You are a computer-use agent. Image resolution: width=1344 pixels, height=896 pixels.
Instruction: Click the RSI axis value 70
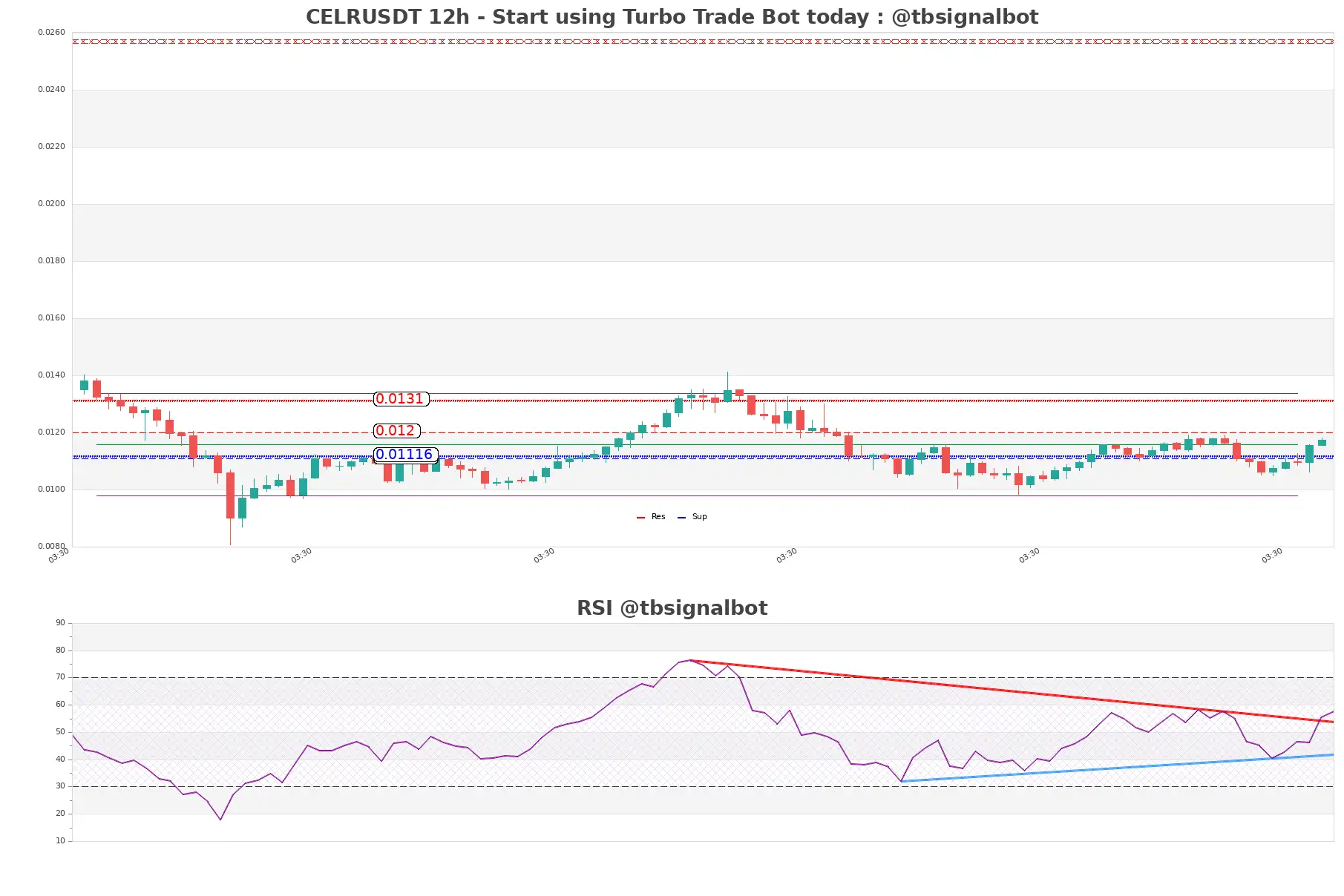(60, 677)
